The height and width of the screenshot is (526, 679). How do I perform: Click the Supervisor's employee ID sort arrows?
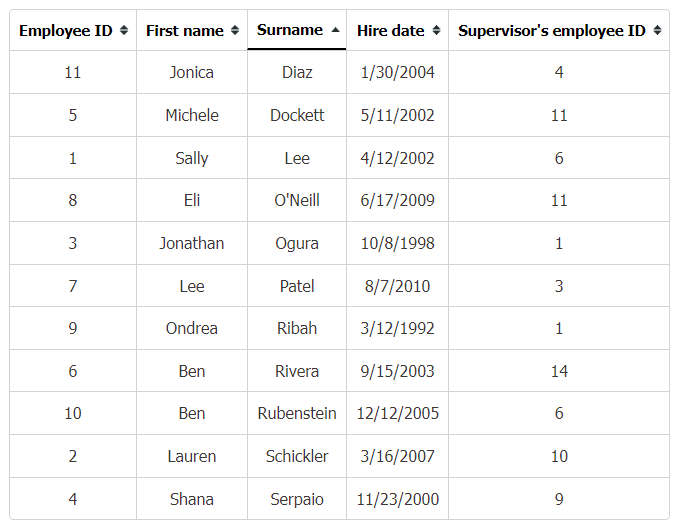click(657, 30)
